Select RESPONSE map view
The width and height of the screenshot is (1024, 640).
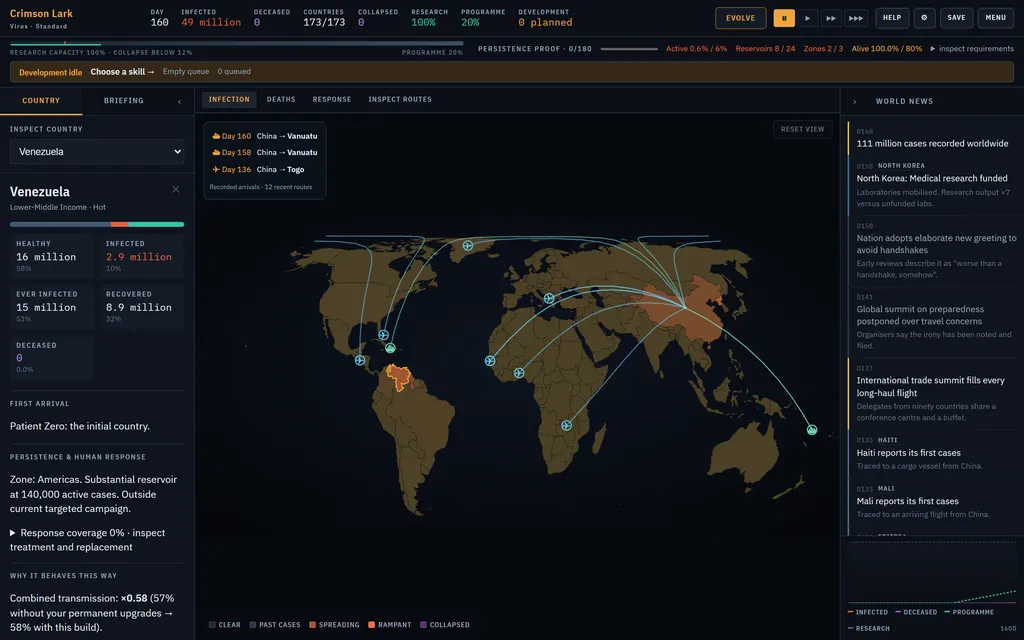click(332, 99)
